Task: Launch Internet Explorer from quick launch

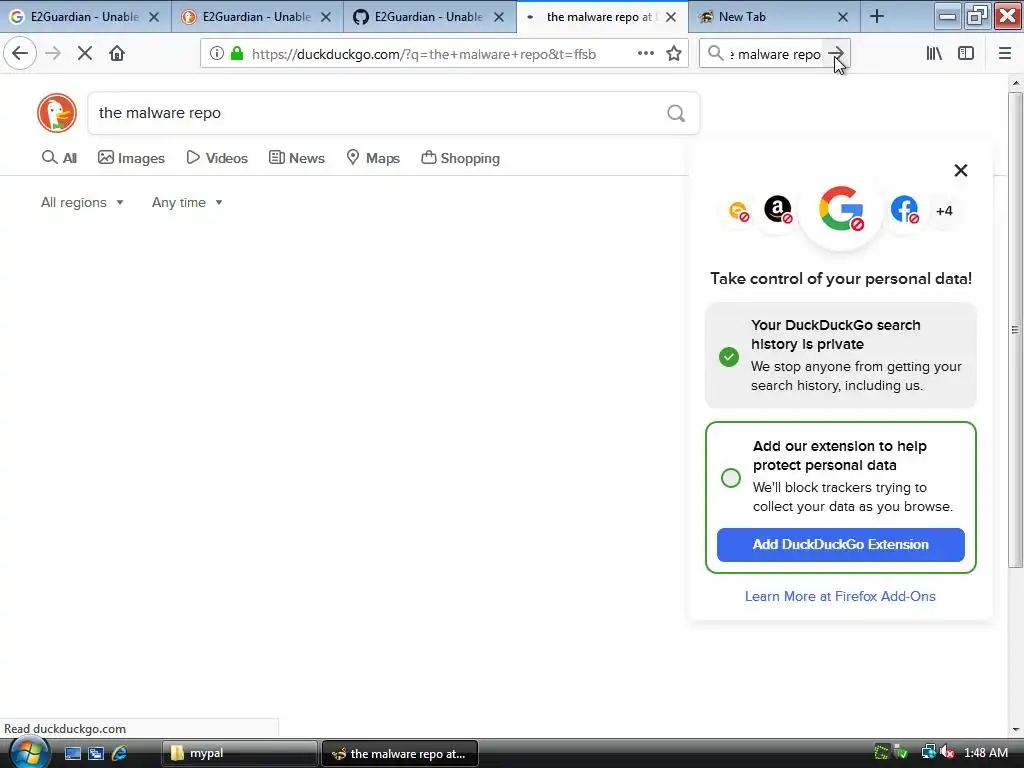Action: [x=120, y=754]
